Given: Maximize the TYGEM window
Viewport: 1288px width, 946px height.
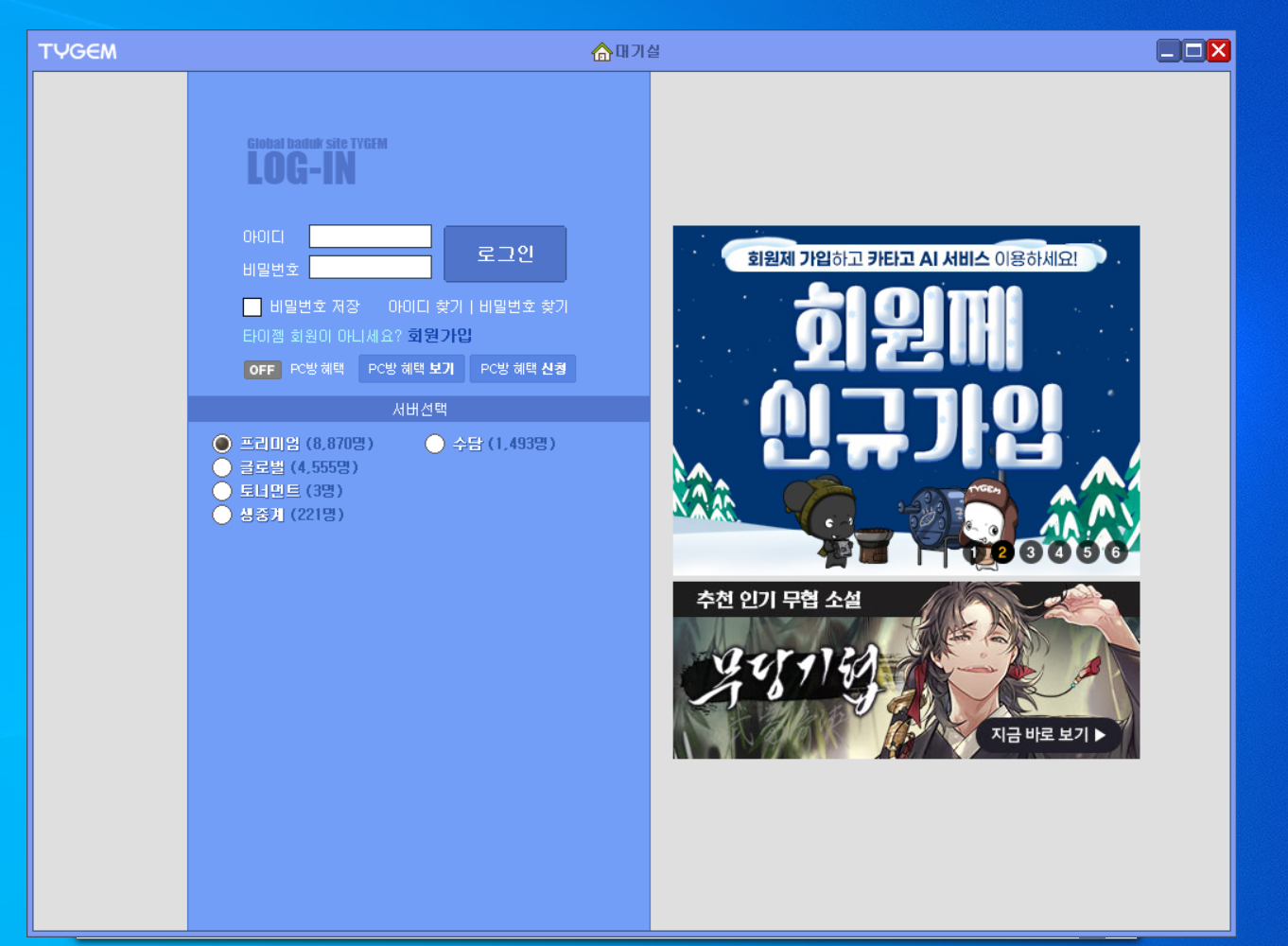Looking at the screenshot, I should (1194, 51).
